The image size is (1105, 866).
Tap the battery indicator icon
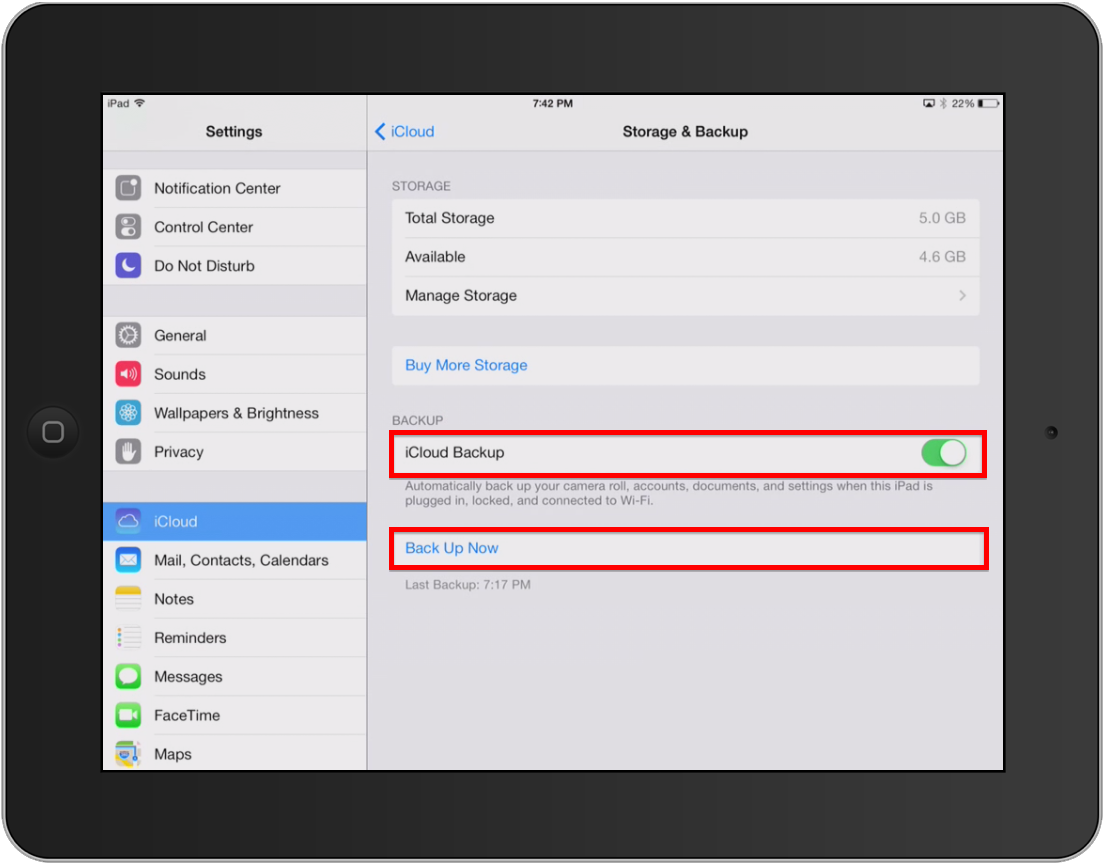coord(988,104)
